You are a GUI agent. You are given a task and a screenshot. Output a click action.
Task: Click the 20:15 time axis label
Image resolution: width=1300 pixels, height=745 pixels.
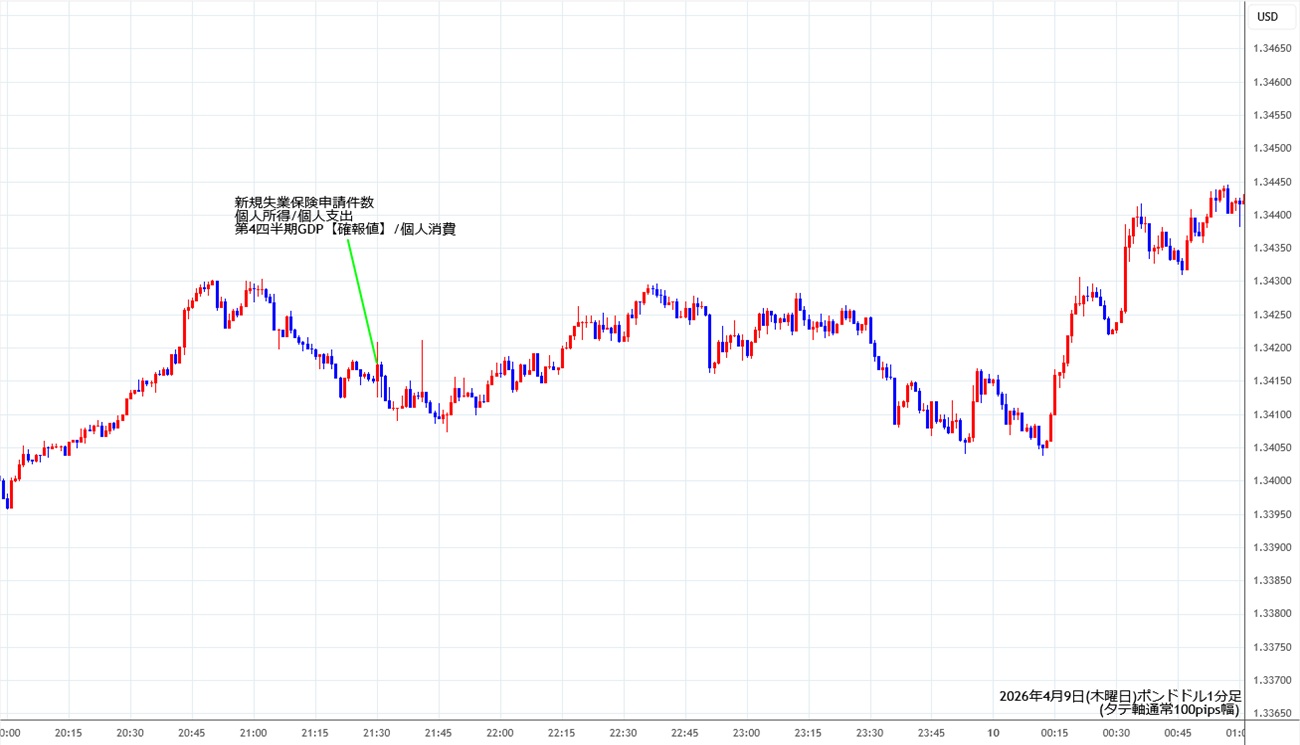tap(68, 733)
